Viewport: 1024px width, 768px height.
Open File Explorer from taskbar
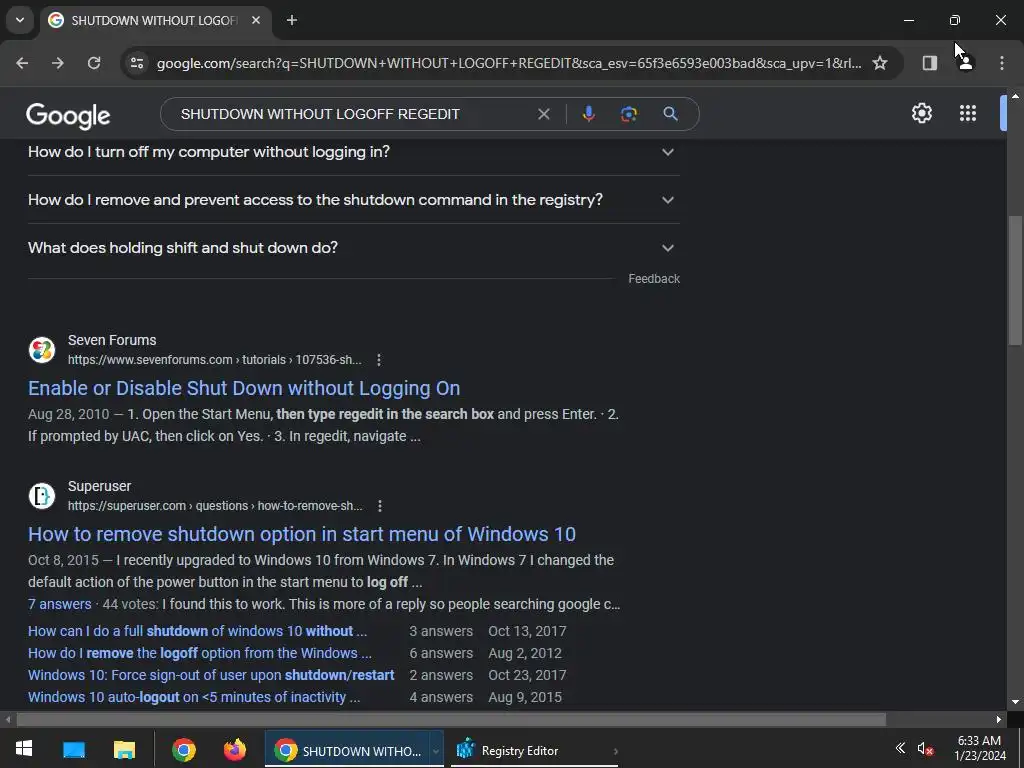(x=124, y=749)
